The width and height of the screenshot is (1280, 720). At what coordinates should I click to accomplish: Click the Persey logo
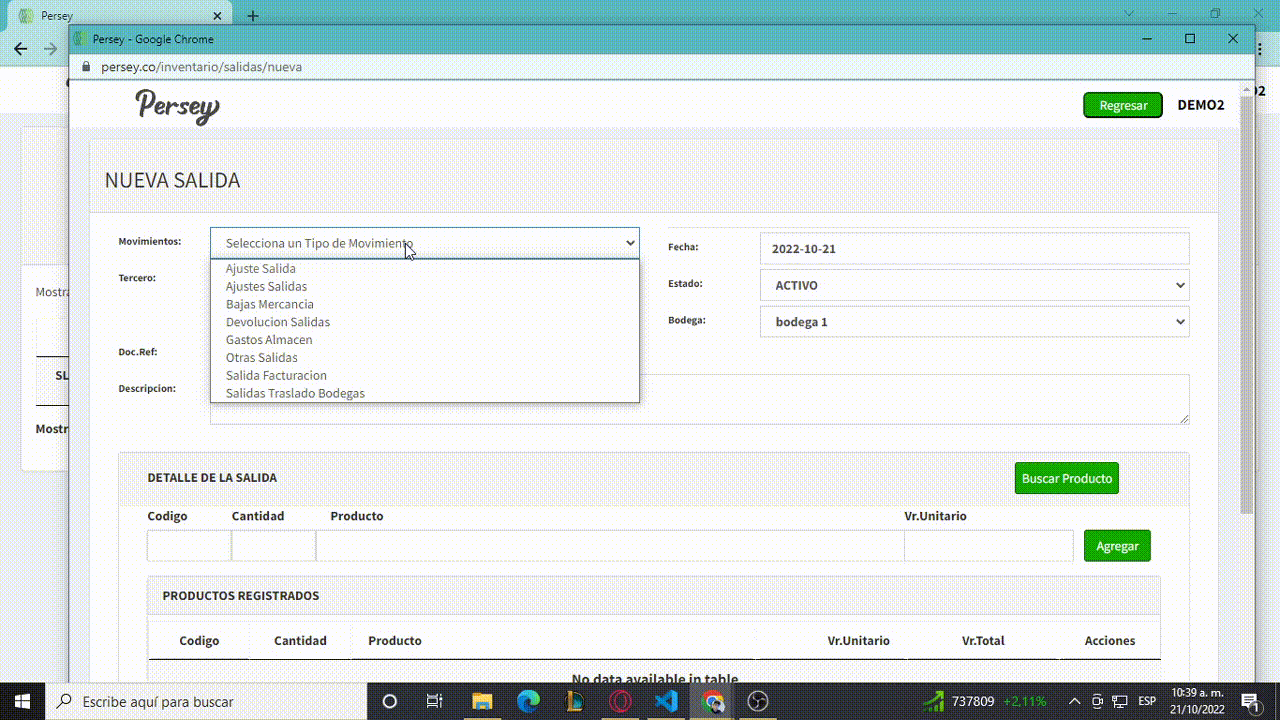tap(178, 106)
